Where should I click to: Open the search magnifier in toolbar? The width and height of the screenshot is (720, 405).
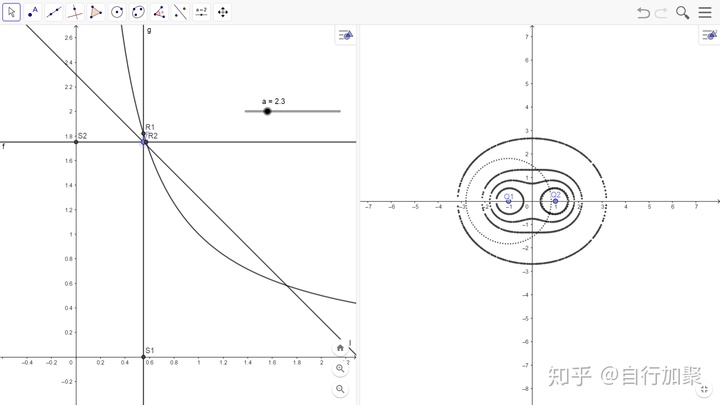682,12
